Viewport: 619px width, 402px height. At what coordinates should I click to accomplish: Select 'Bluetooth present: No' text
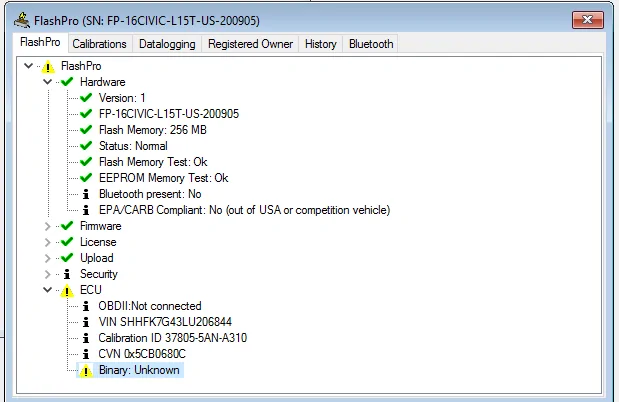[150, 194]
